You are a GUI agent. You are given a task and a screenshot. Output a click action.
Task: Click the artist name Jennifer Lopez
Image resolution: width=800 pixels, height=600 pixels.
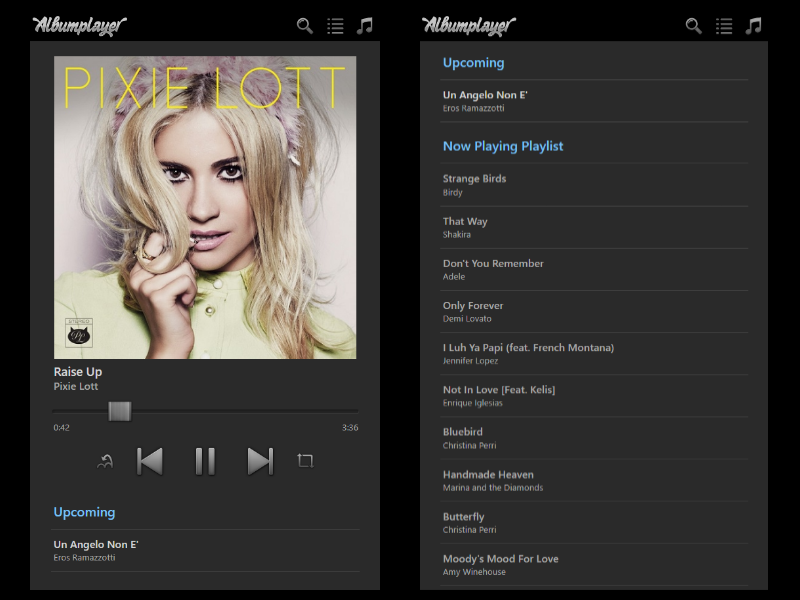pos(470,361)
